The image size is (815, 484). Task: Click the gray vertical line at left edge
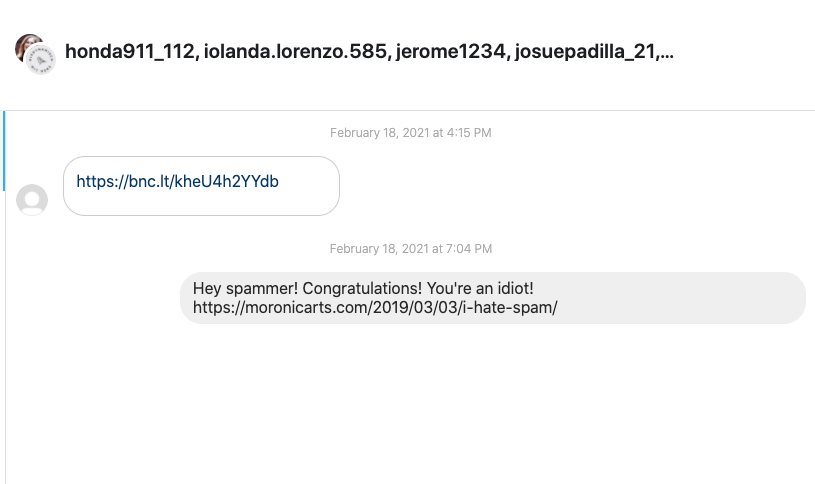point(5,350)
